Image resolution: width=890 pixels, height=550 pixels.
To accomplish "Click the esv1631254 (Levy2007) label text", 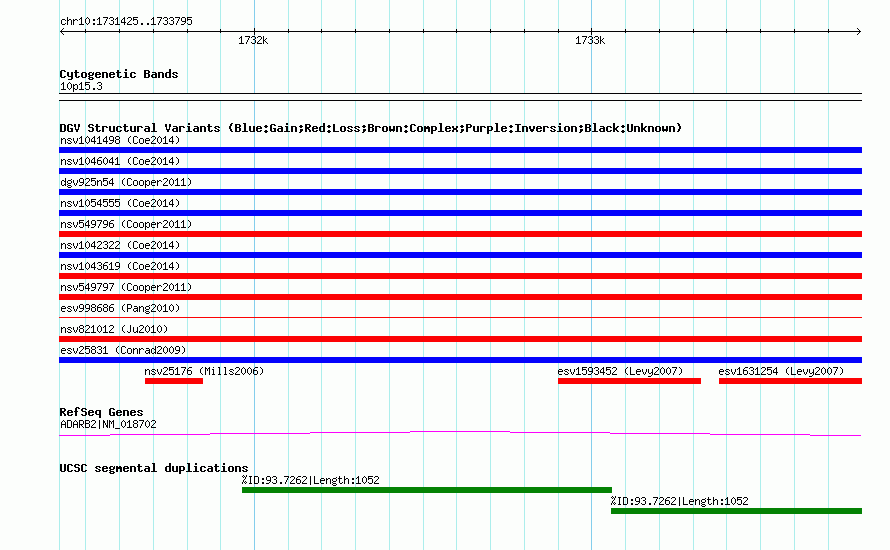I will [781, 371].
